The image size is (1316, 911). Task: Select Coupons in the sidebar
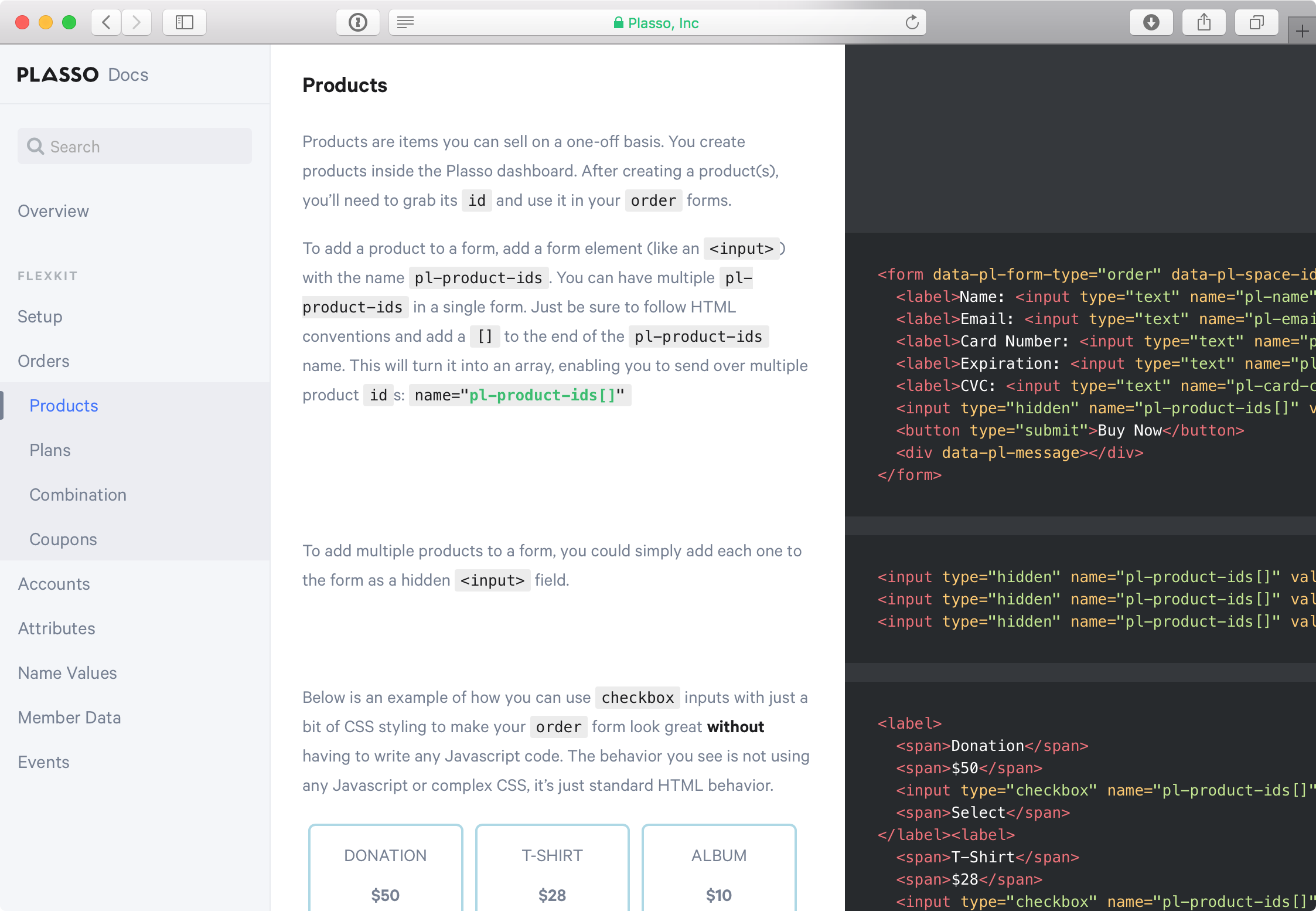point(63,539)
